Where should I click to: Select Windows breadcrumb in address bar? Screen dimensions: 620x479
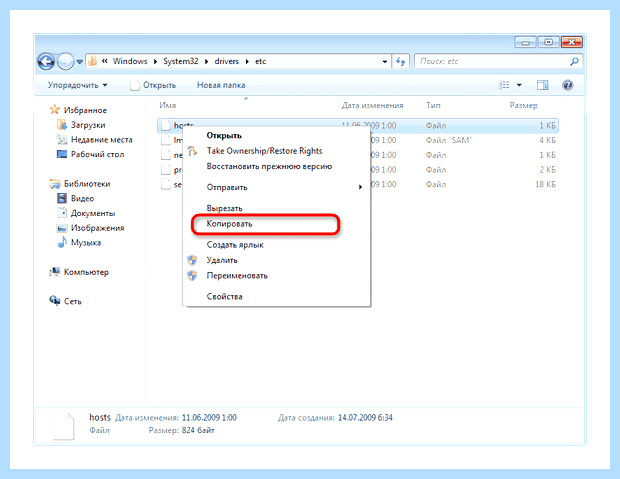click(x=130, y=61)
